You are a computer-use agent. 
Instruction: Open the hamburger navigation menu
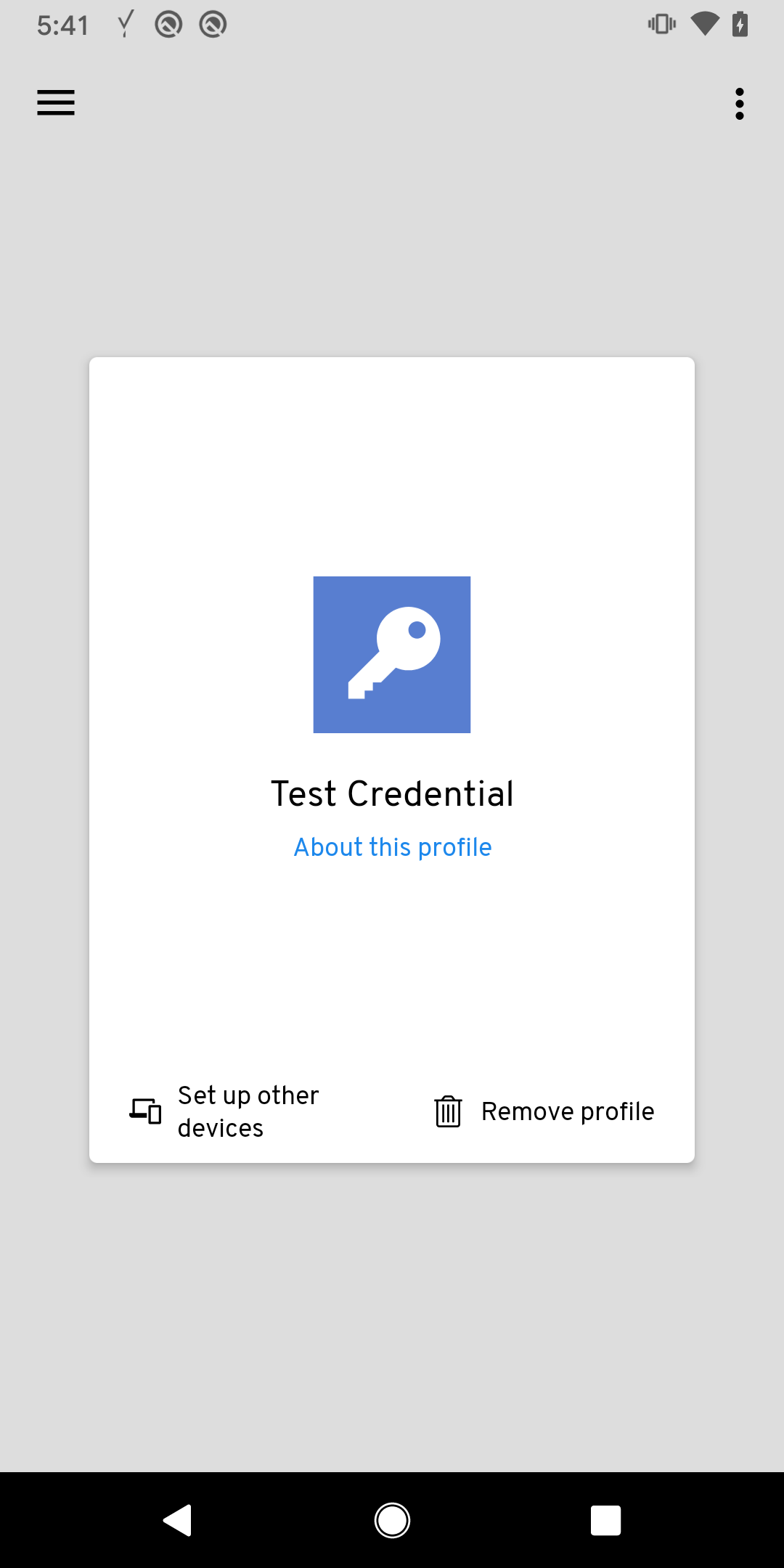click(x=56, y=102)
